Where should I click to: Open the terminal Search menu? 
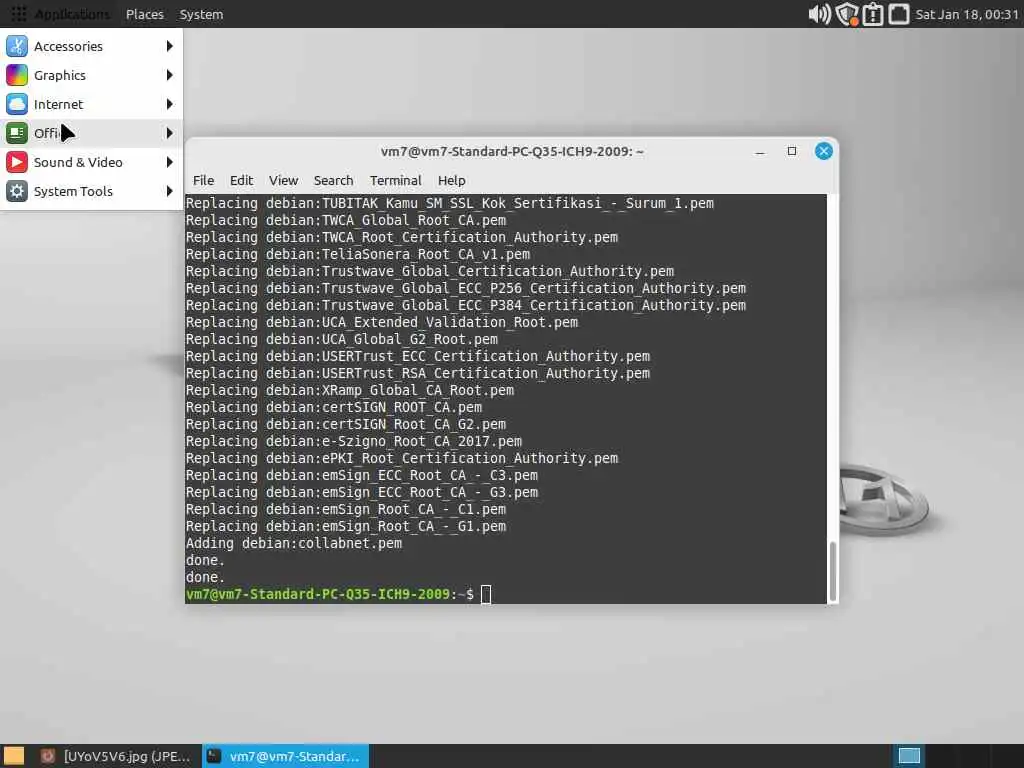click(333, 180)
